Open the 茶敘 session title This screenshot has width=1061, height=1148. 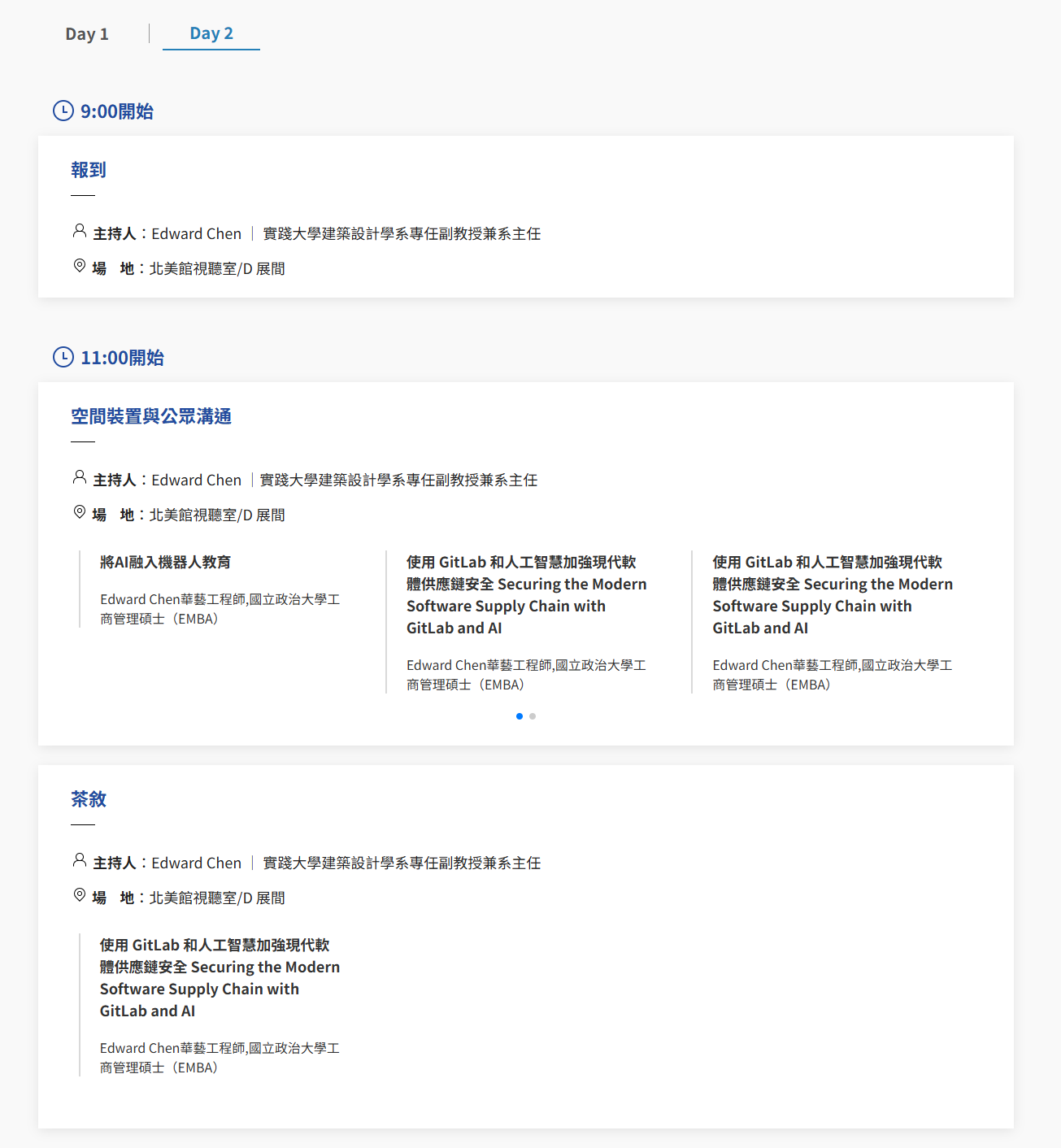click(x=89, y=799)
